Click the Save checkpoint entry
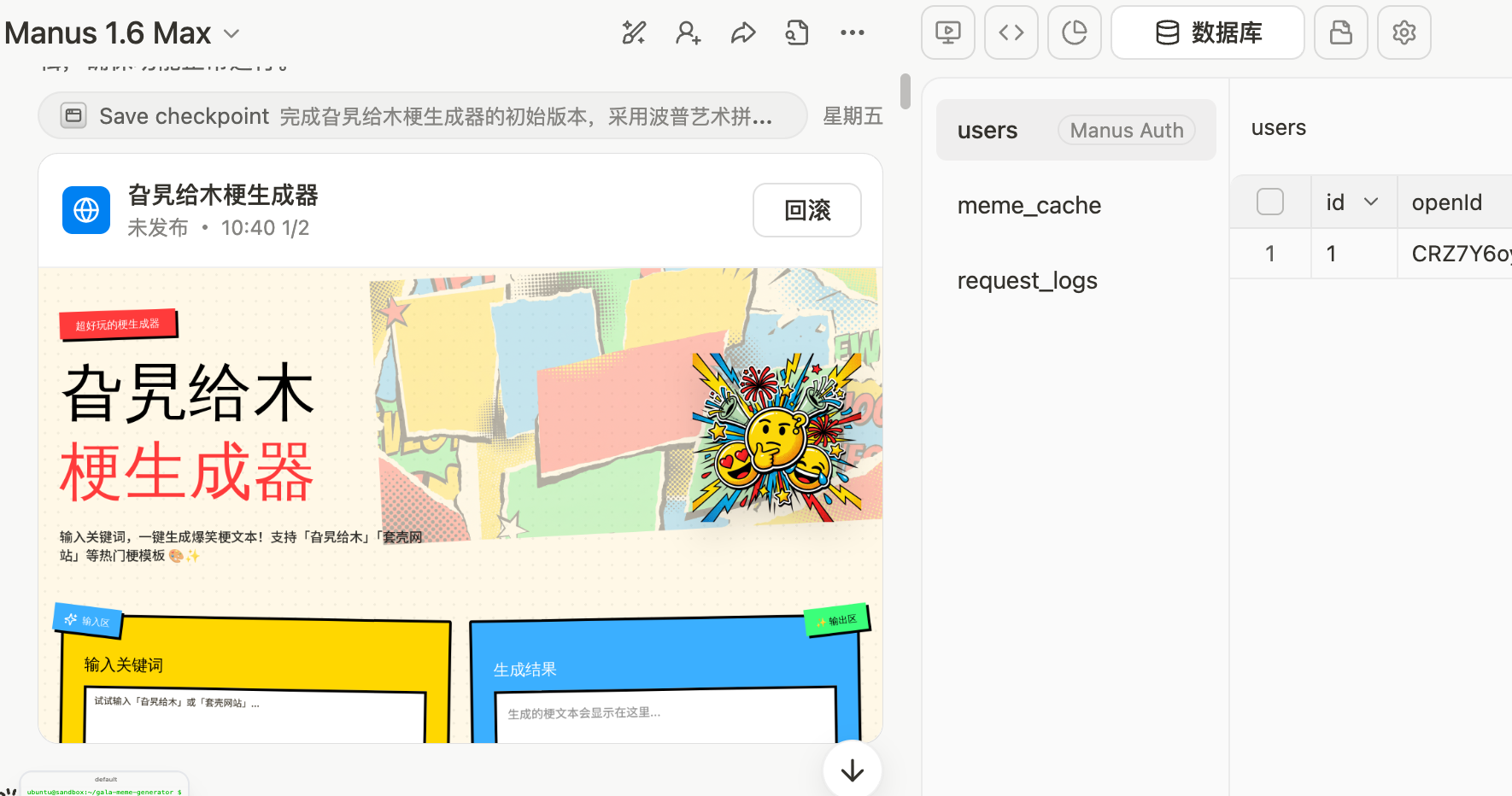The width and height of the screenshot is (1512, 796). click(422, 116)
